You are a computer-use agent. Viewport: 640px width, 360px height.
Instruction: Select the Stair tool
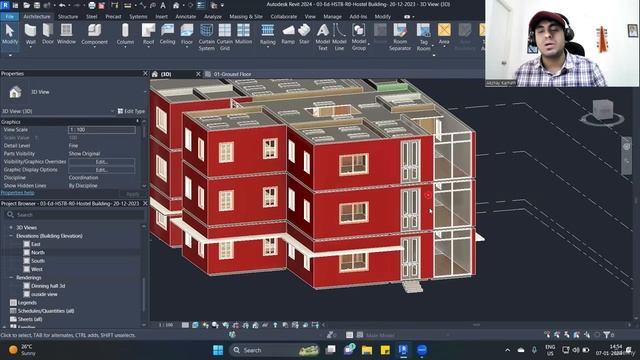click(x=304, y=34)
